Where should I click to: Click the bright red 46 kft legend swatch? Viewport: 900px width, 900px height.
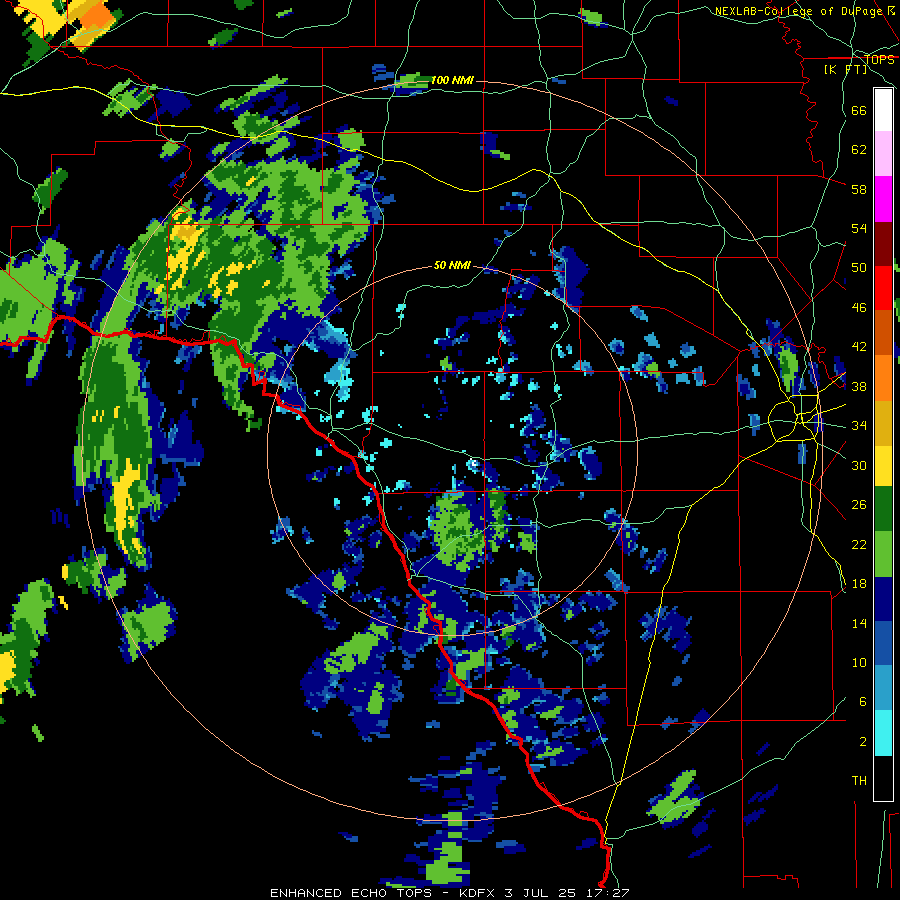pyautogui.click(x=883, y=288)
